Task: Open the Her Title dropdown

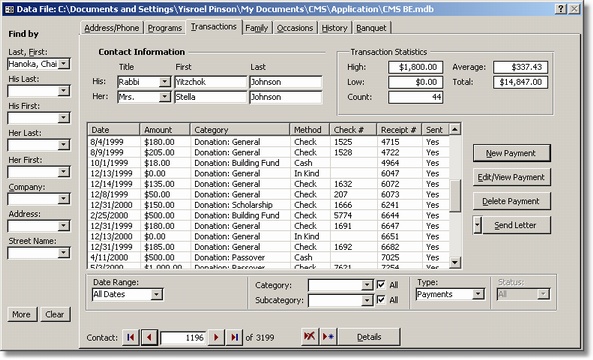Action: click(165, 97)
